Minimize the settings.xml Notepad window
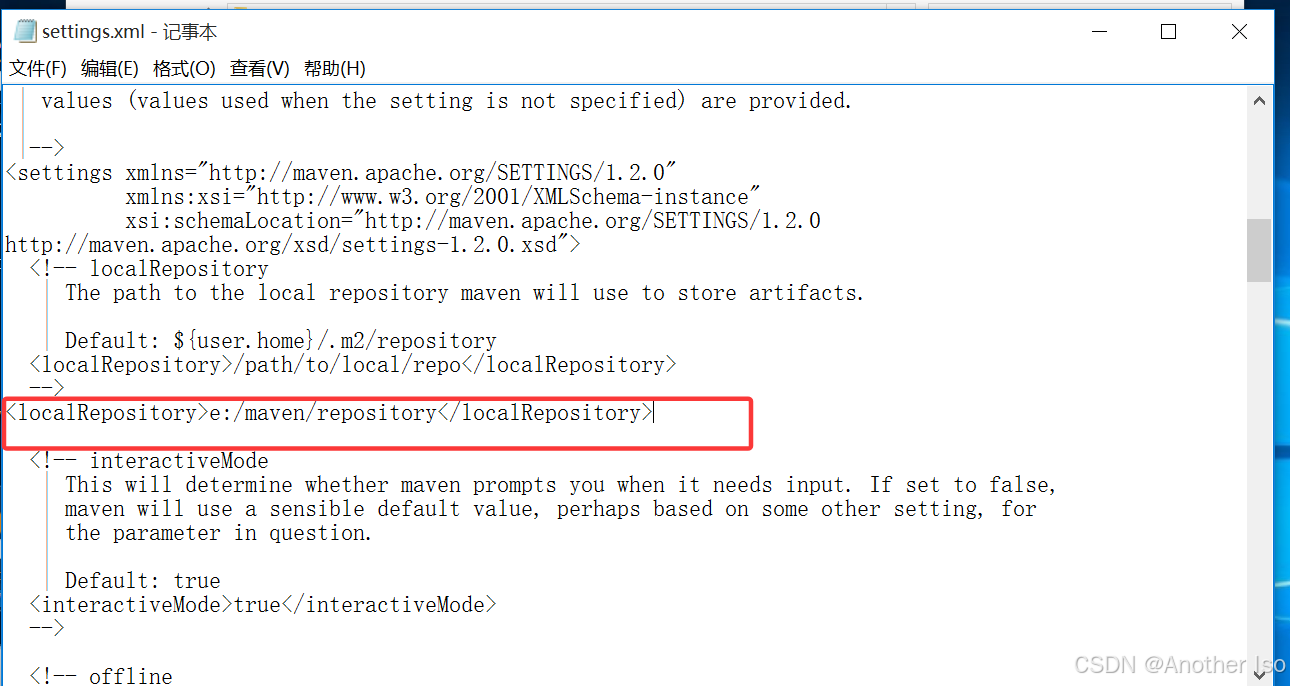The image size is (1290, 686). tap(1098, 32)
